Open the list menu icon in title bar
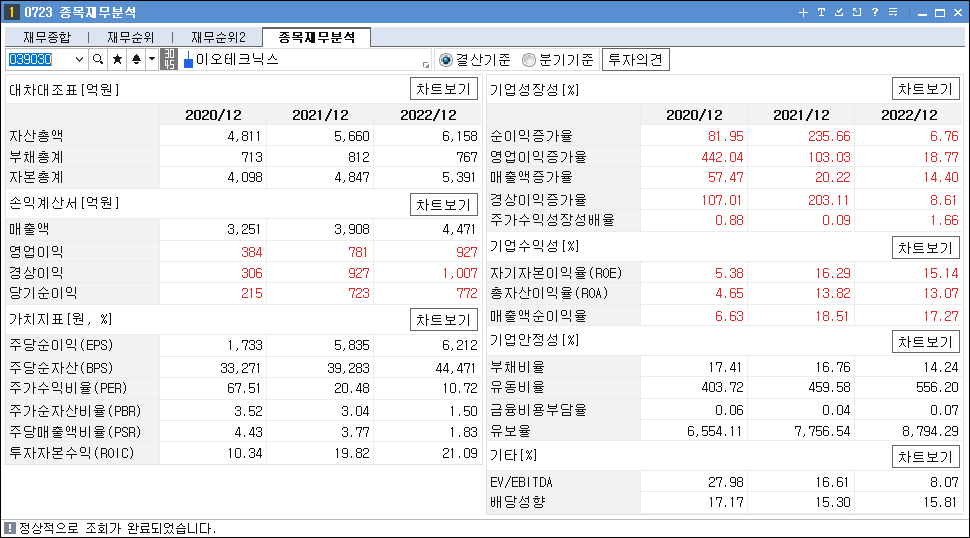Screen dimensions: 970x538 [x=893, y=12]
